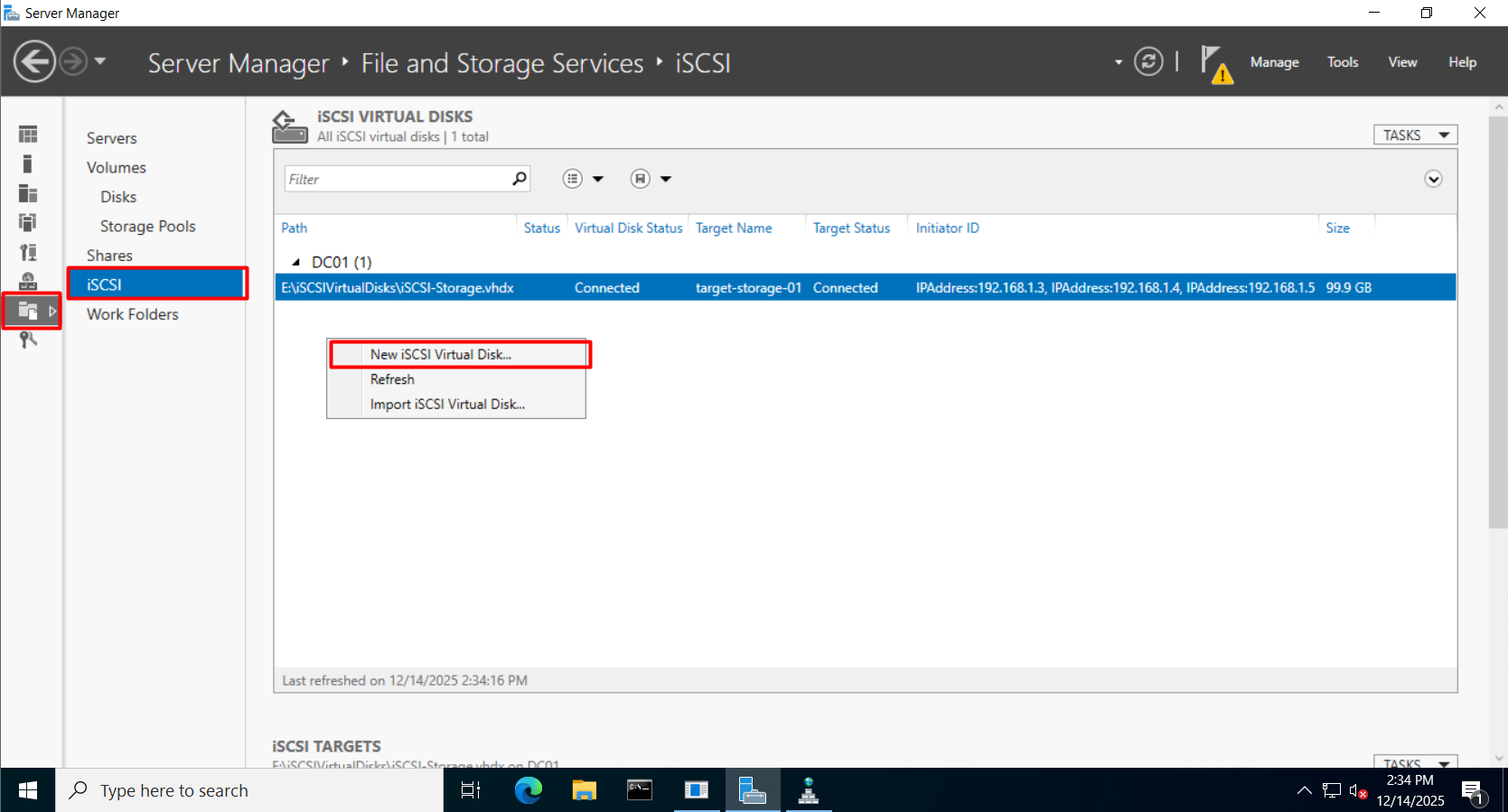
Task: Choose New iSCSI Virtual Disk... from context menu
Action: pos(456,354)
